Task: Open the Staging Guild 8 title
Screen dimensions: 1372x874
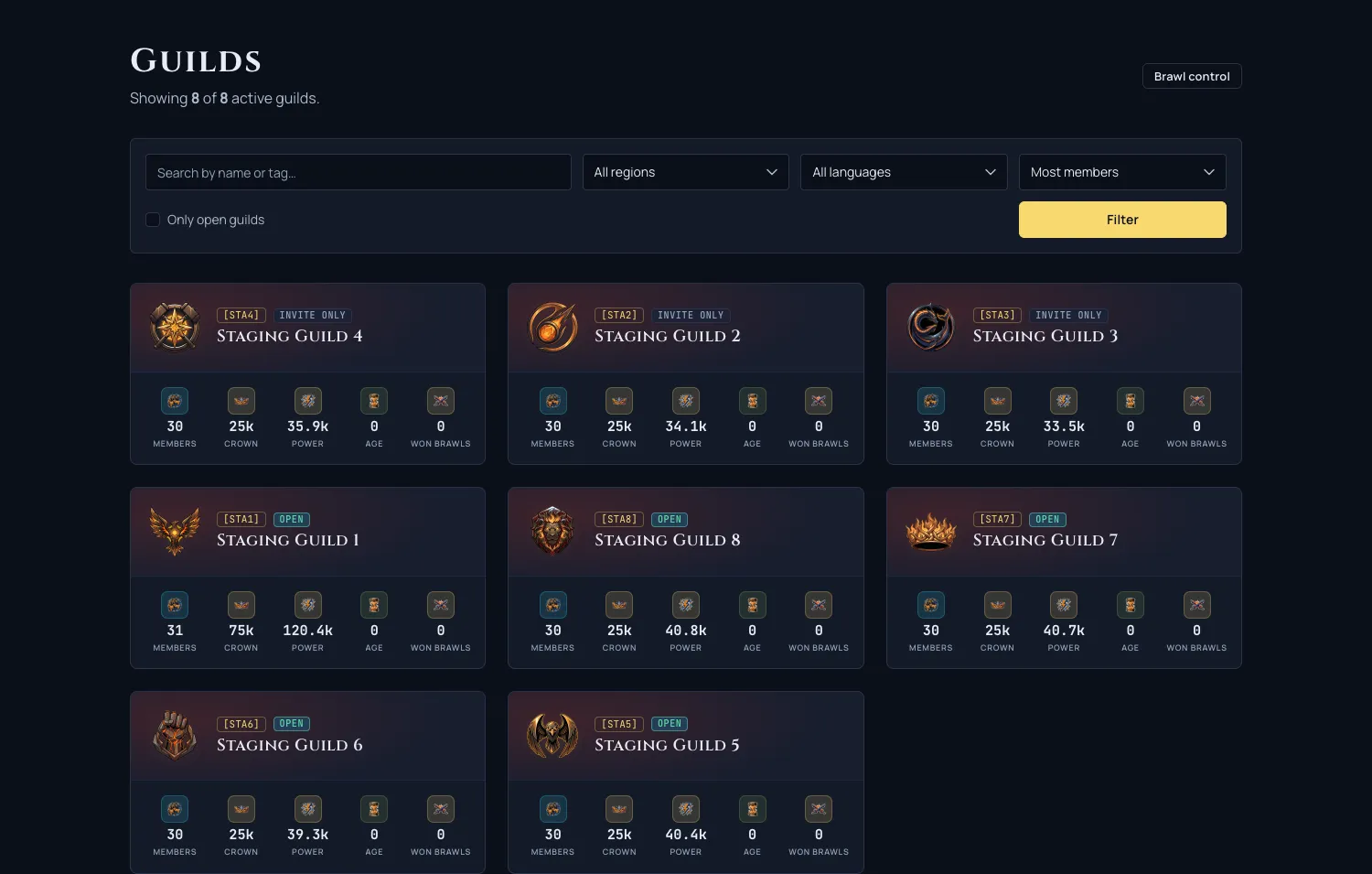Action: tap(668, 540)
